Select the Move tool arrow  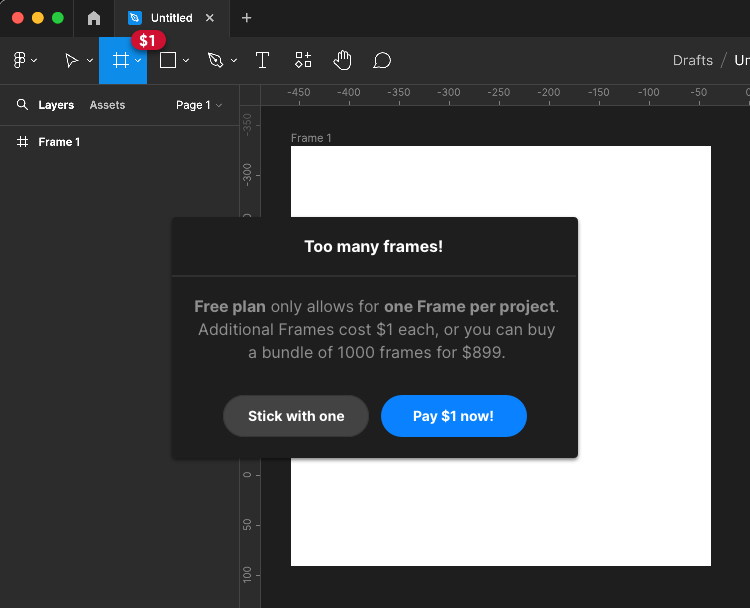click(x=71, y=60)
